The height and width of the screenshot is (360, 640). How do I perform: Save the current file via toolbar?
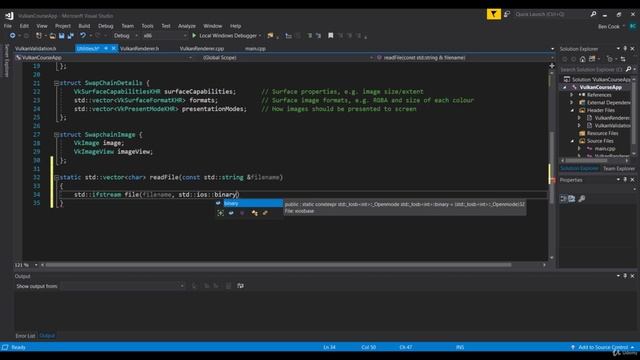[x=62, y=36]
